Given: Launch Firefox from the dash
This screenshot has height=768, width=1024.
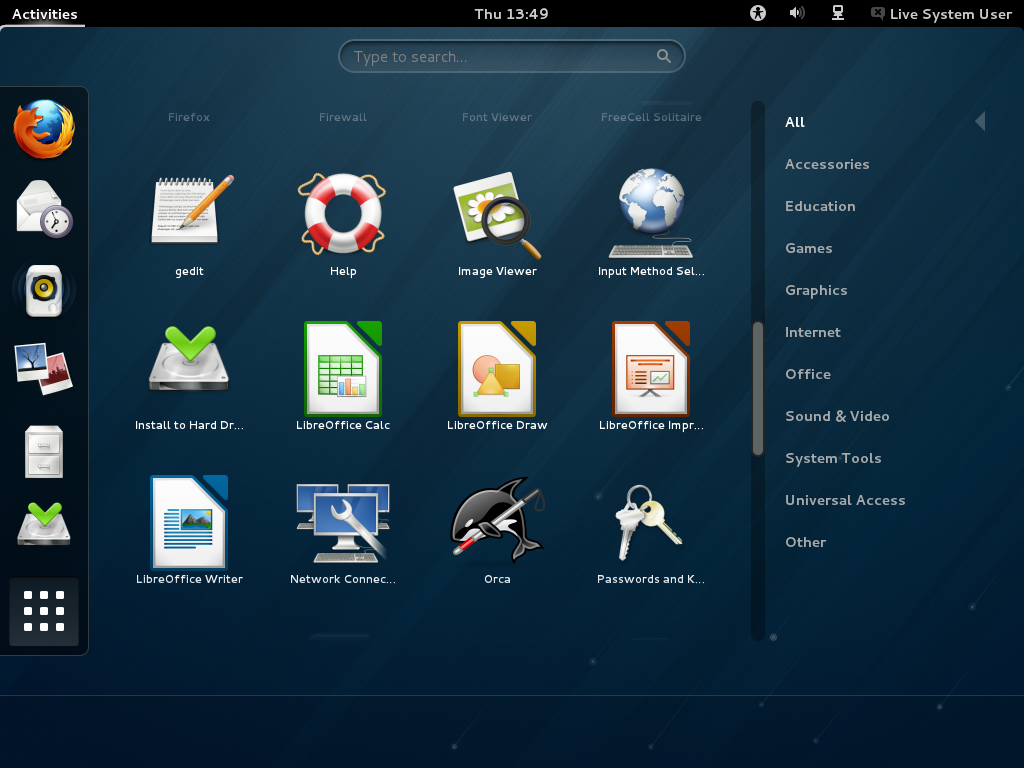Looking at the screenshot, I should click(x=44, y=129).
